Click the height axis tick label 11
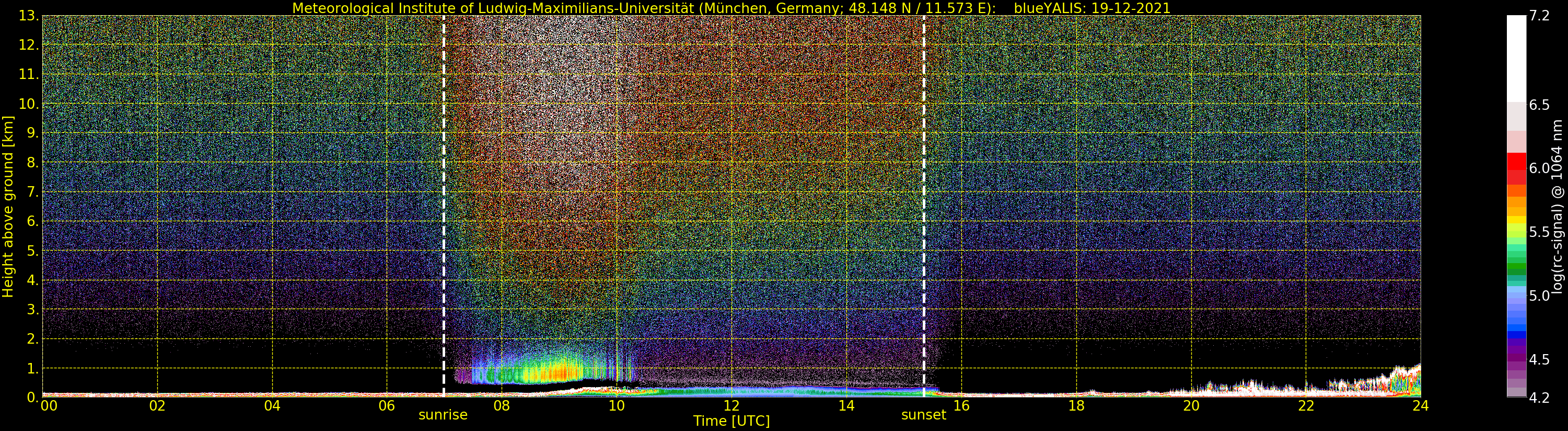Screen dimensions: 1568x431 pos(29,75)
